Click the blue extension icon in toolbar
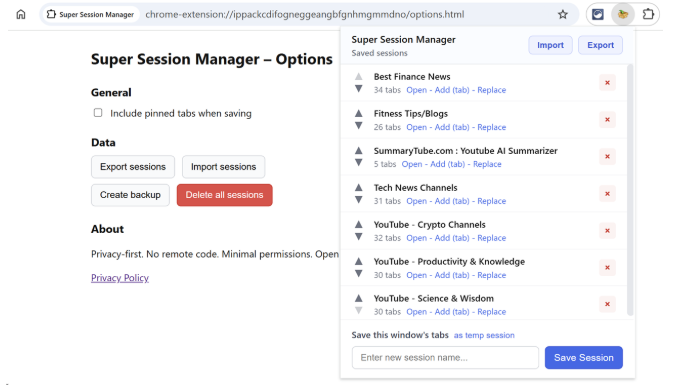Image resolution: width=675 pixels, height=385 pixels. 598,14
